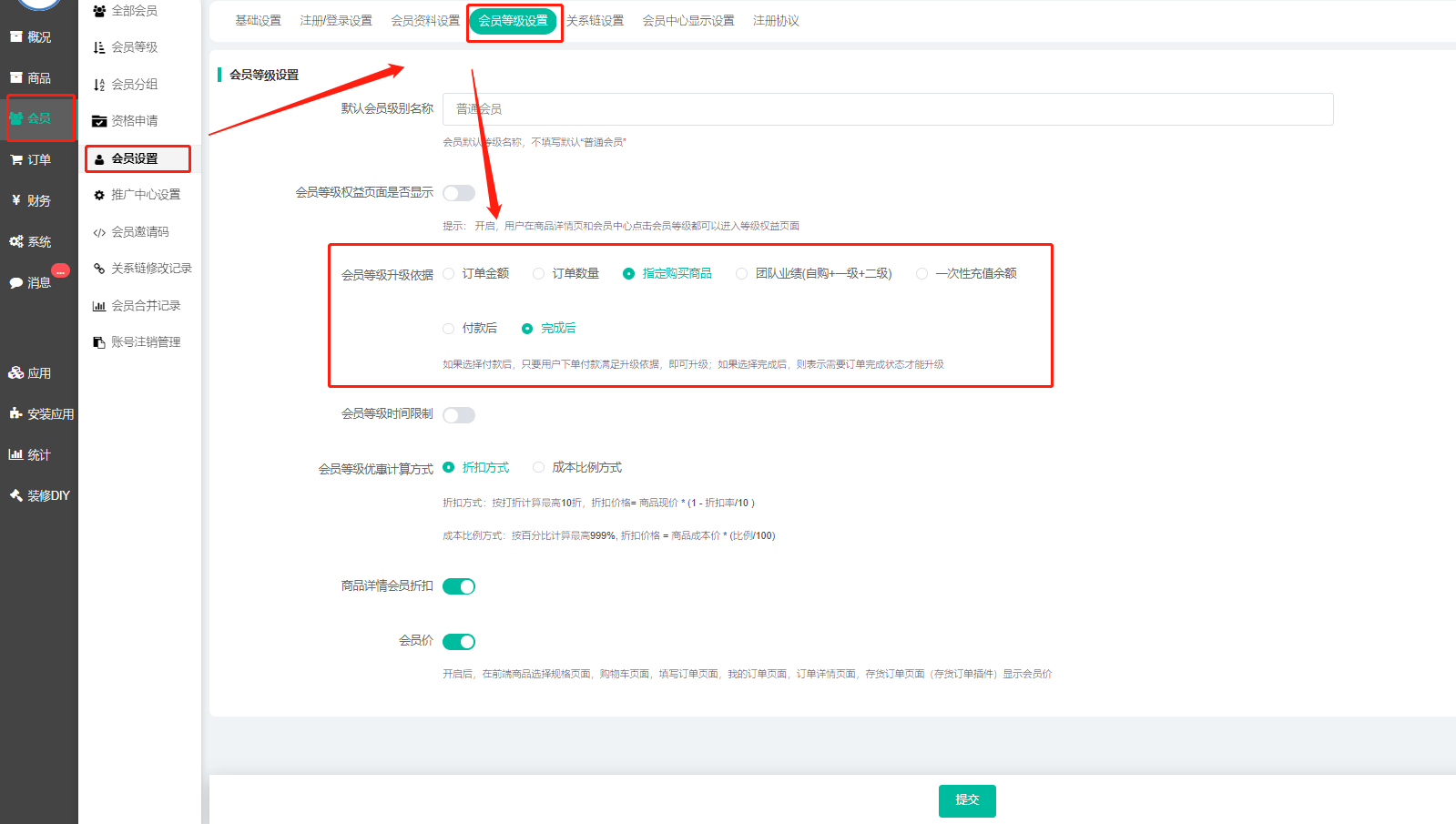Click the 提交 submit button
This screenshot has width=1456, height=824.
967,801
